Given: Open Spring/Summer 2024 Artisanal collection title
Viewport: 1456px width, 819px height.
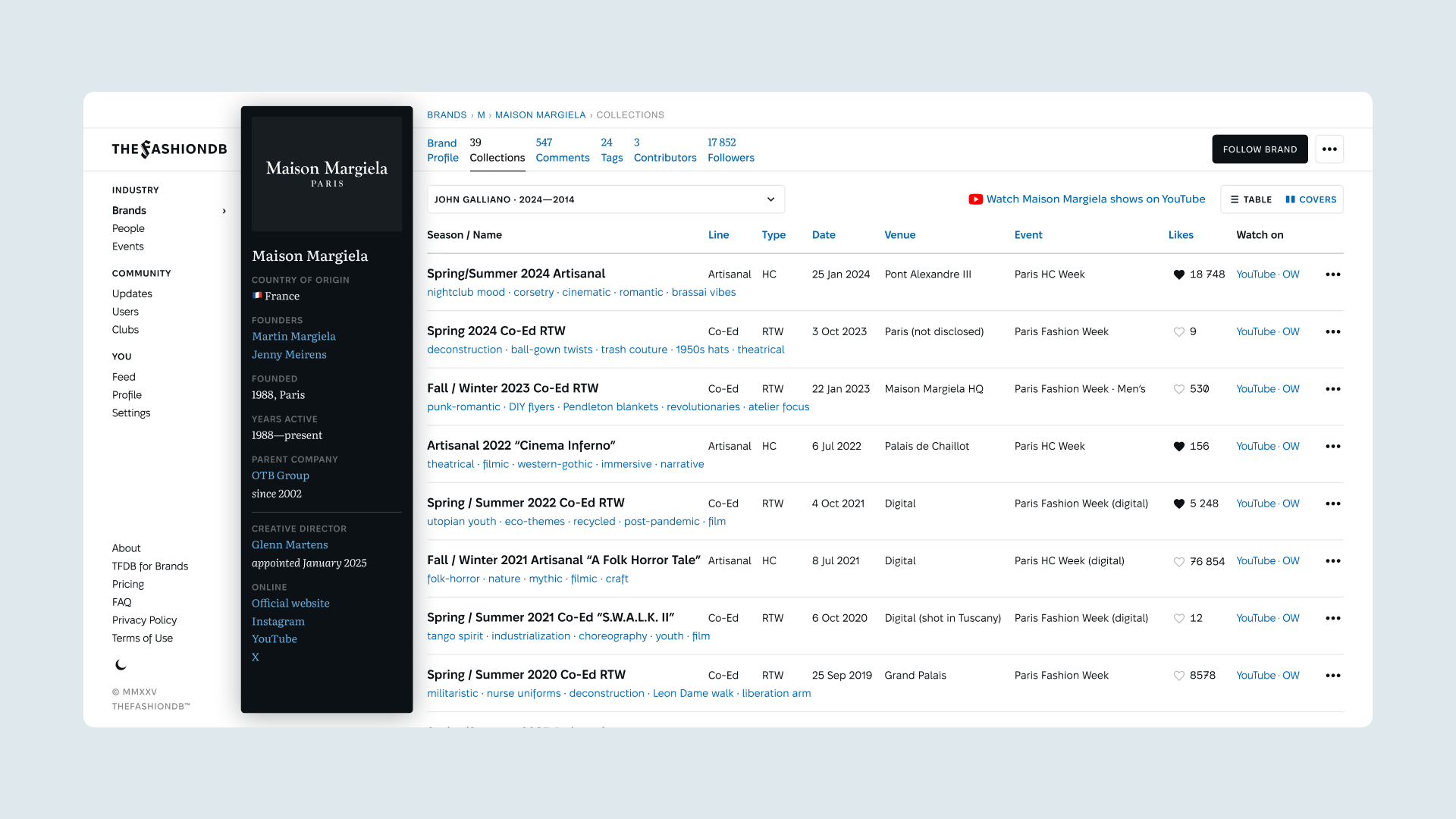Looking at the screenshot, I should [516, 274].
